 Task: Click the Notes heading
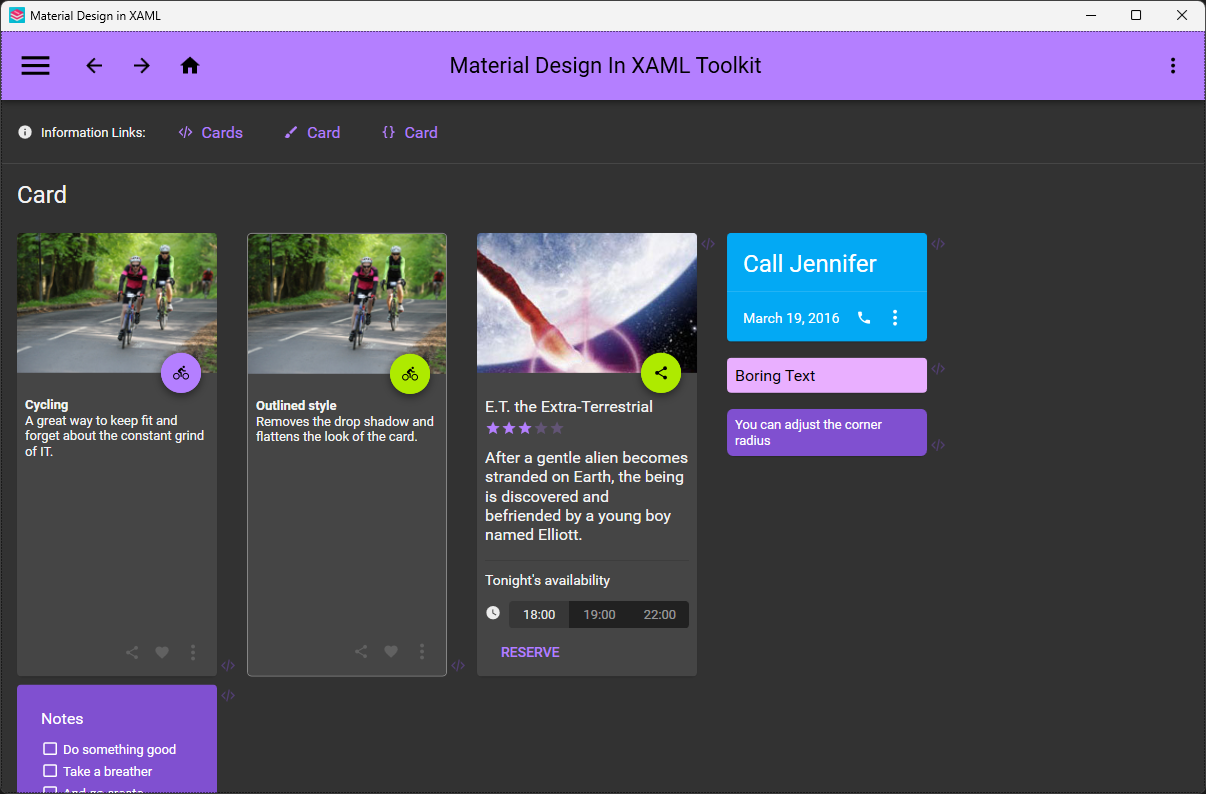(x=62, y=719)
